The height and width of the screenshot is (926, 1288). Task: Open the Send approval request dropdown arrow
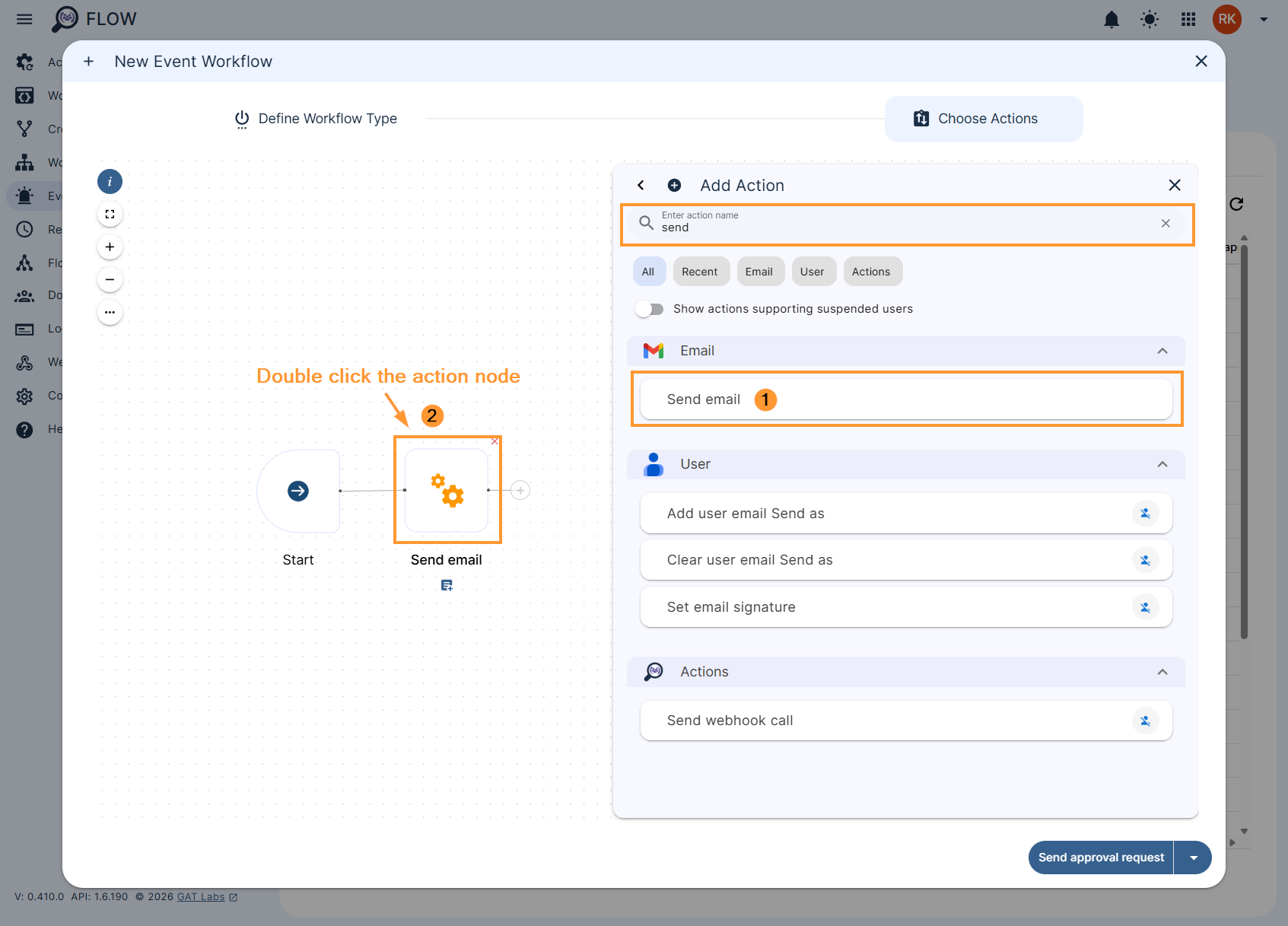[x=1192, y=857]
